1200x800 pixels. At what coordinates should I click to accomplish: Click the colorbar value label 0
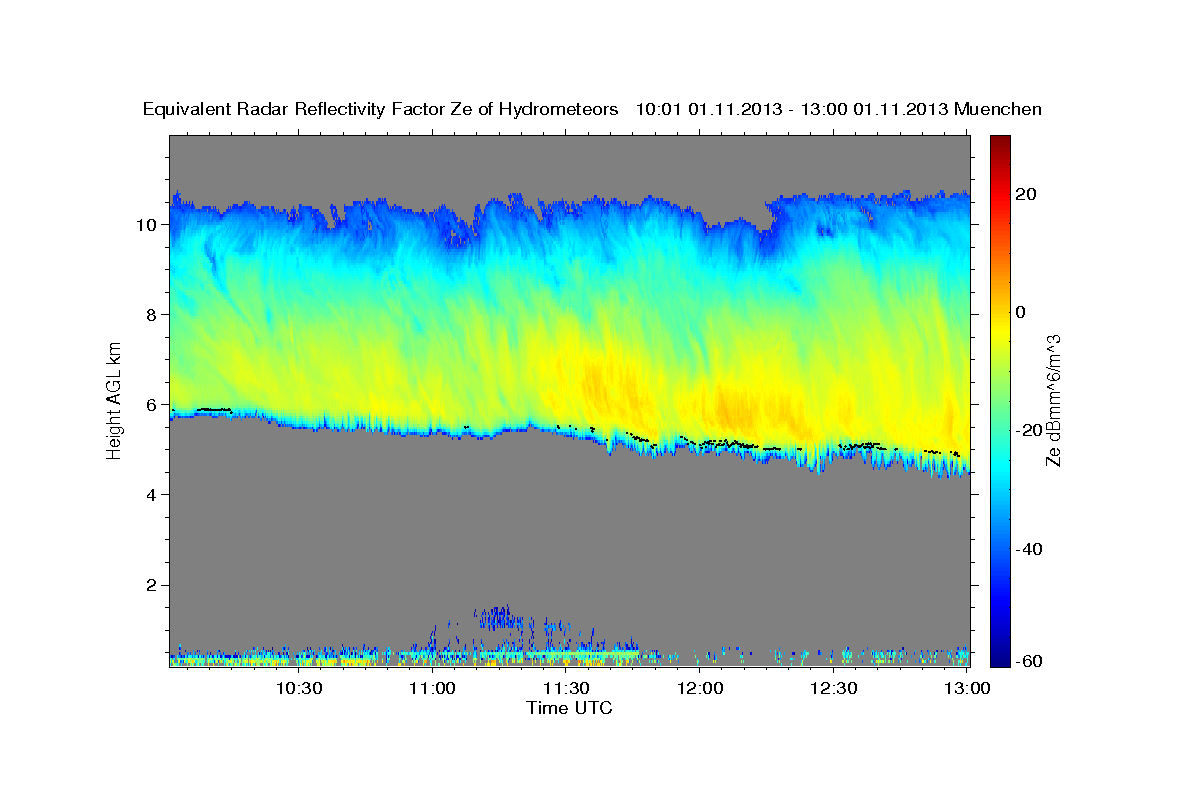click(x=1022, y=312)
